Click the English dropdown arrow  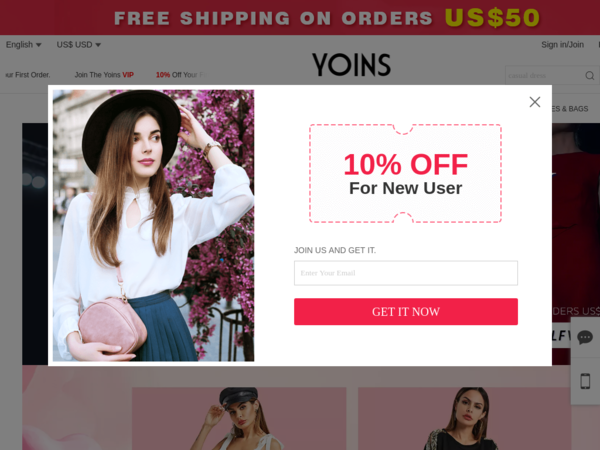tap(38, 45)
